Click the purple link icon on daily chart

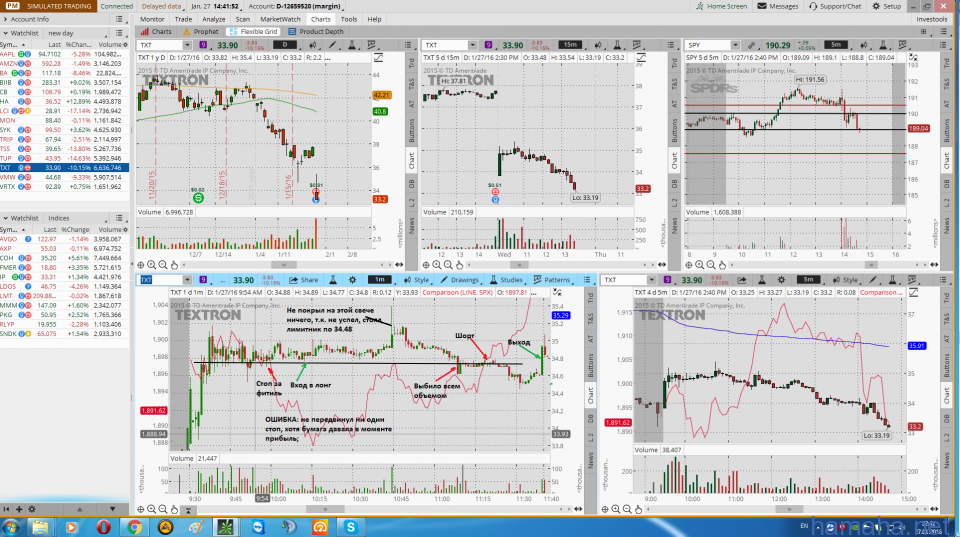203,45
